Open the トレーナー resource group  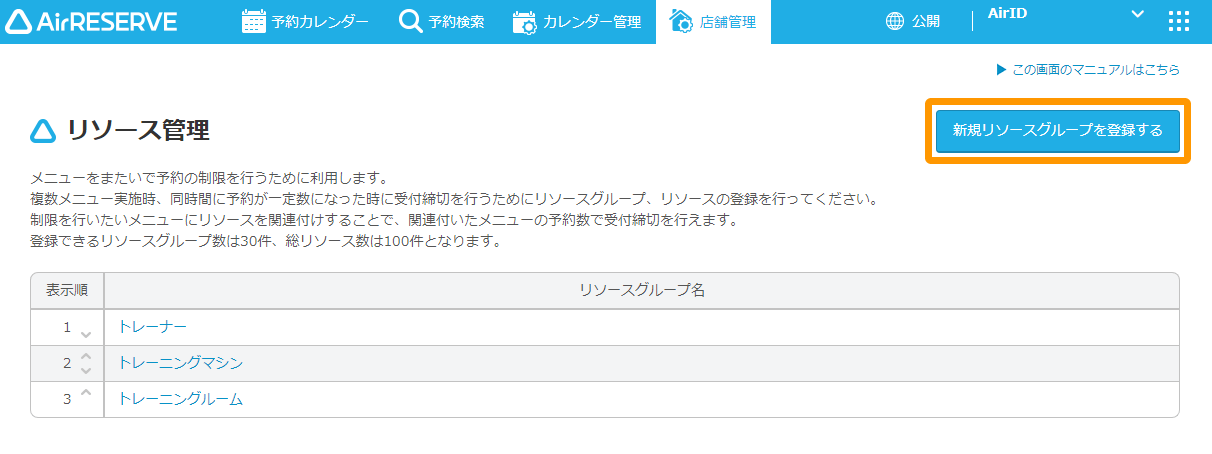tap(153, 327)
